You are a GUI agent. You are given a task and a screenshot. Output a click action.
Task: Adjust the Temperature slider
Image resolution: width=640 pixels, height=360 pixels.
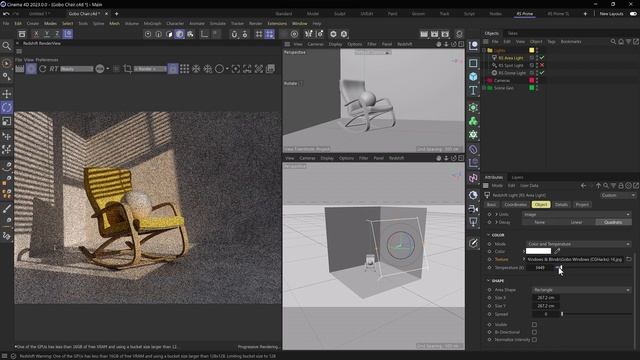(x=593, y=268)
